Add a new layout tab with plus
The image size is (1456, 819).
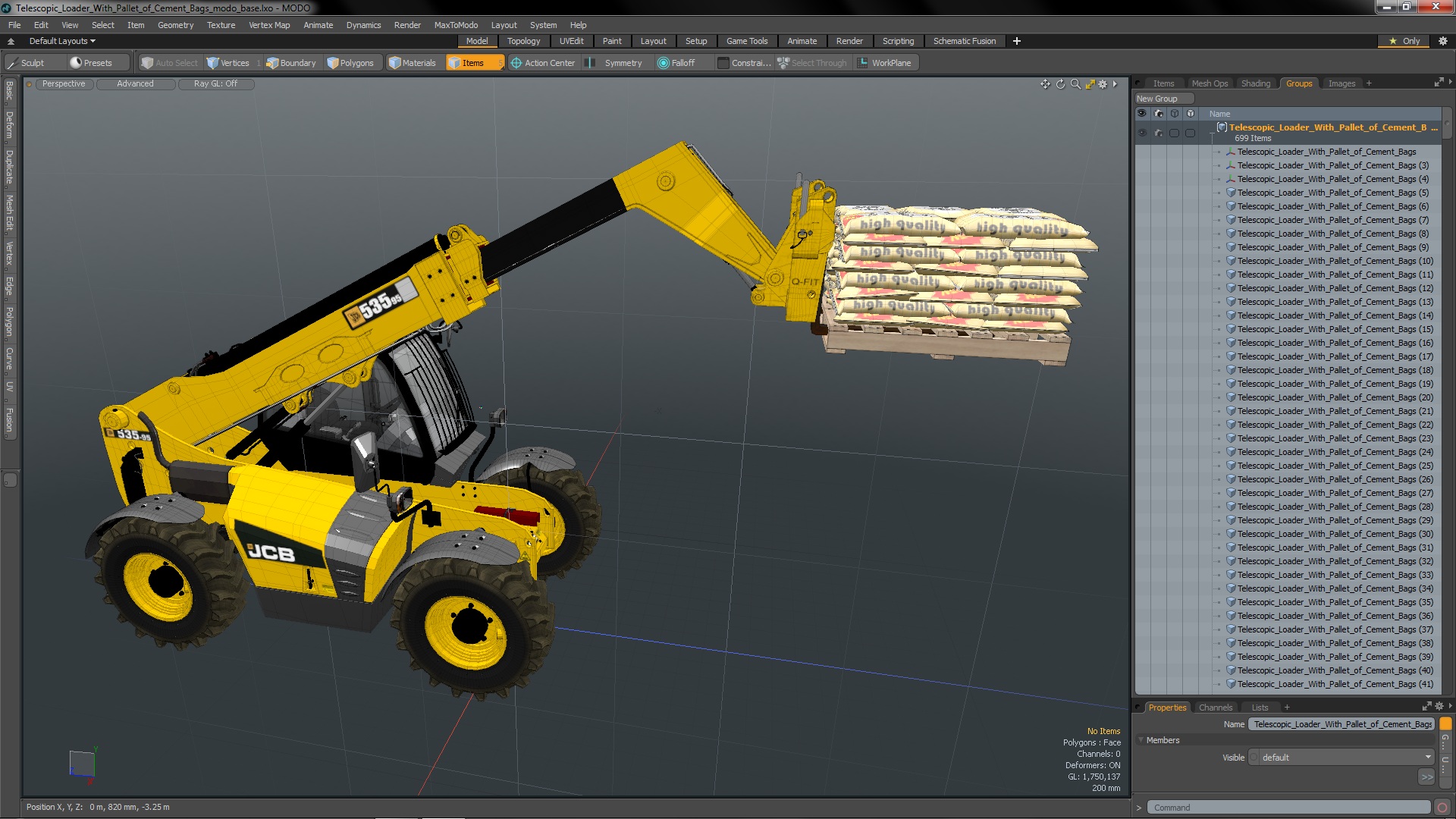[x=1017, y=41]
